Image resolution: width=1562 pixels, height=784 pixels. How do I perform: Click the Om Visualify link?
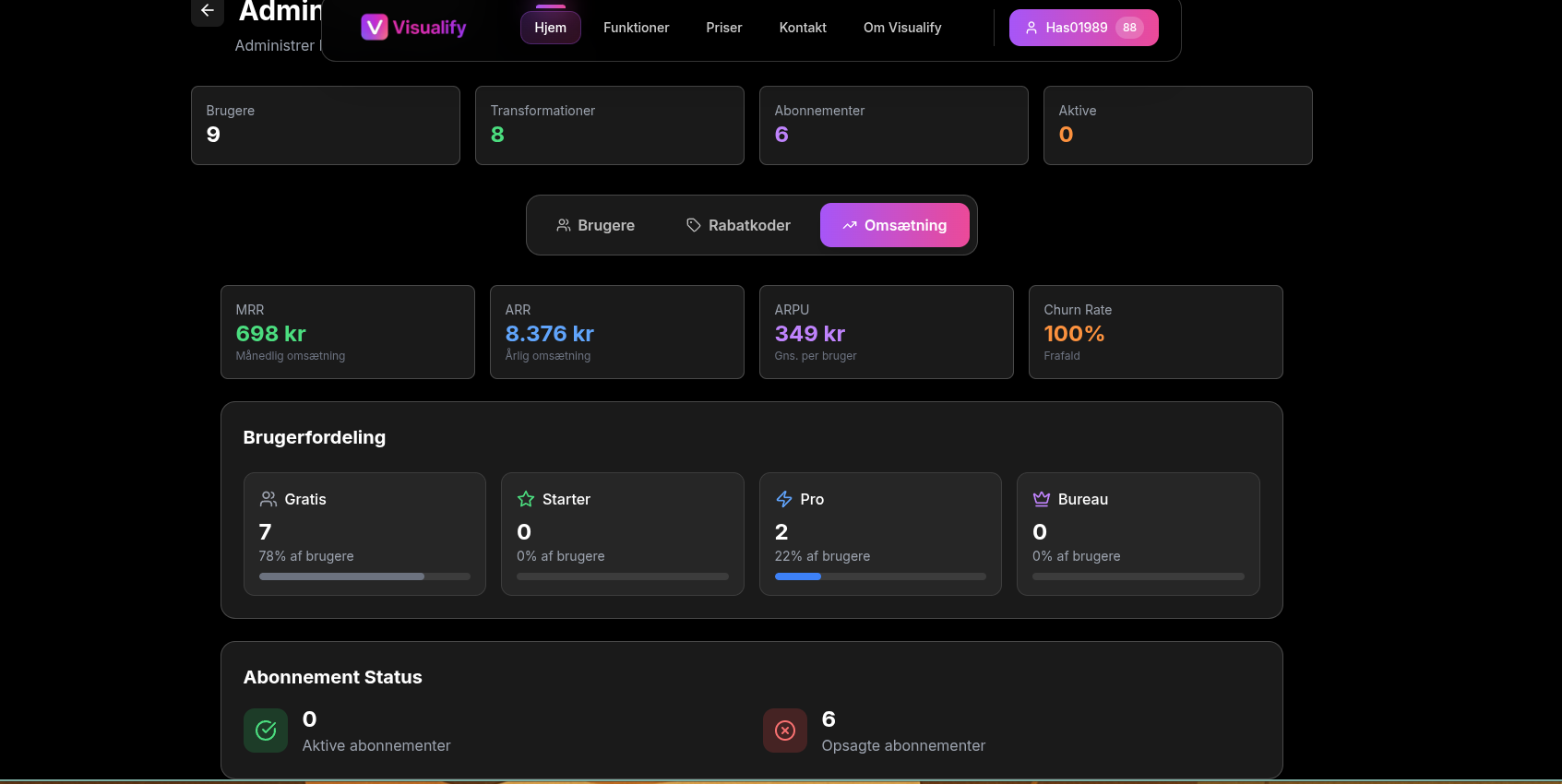(901, 28)
